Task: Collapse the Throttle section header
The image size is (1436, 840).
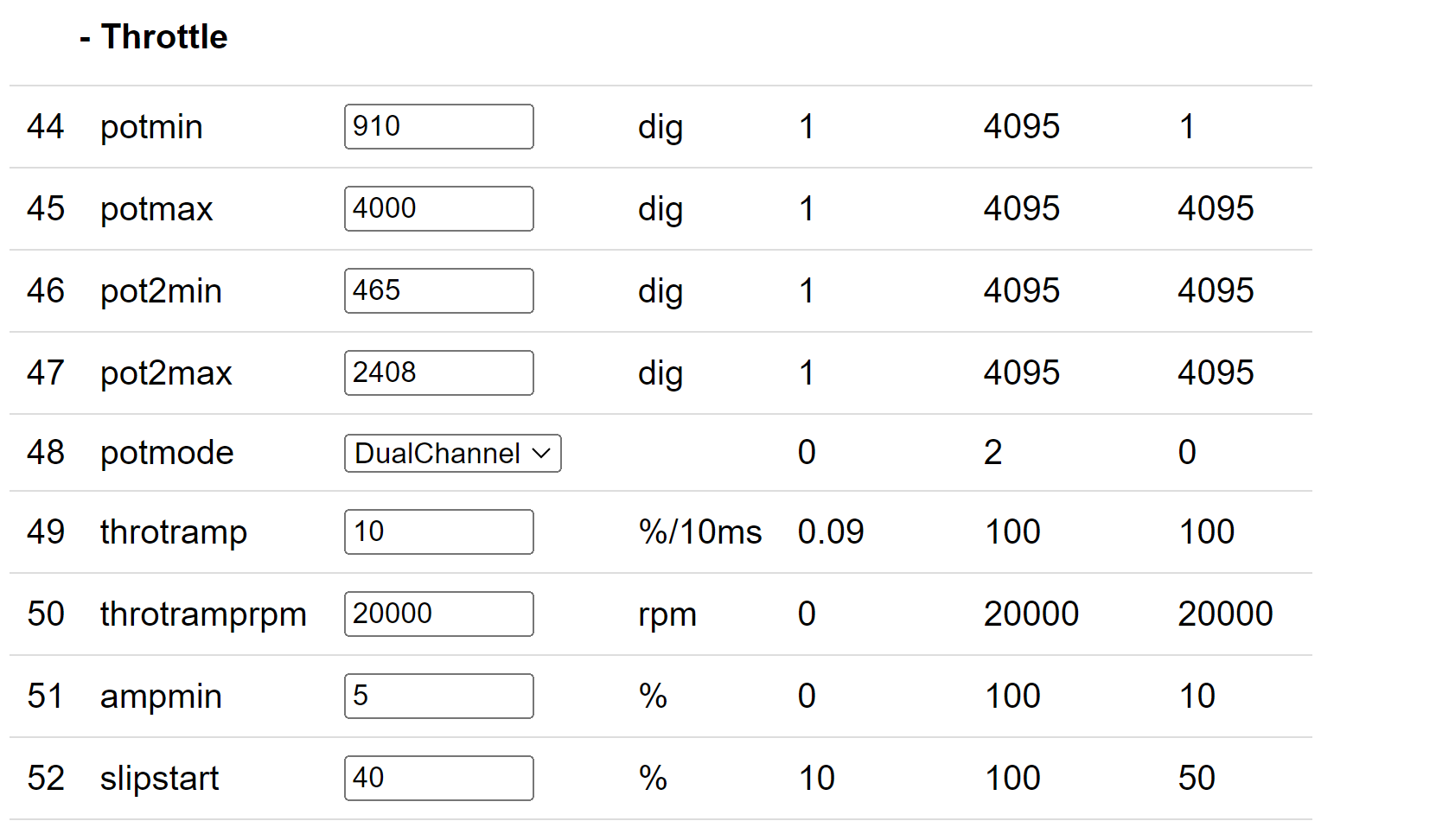Action: tap(153, 37)
